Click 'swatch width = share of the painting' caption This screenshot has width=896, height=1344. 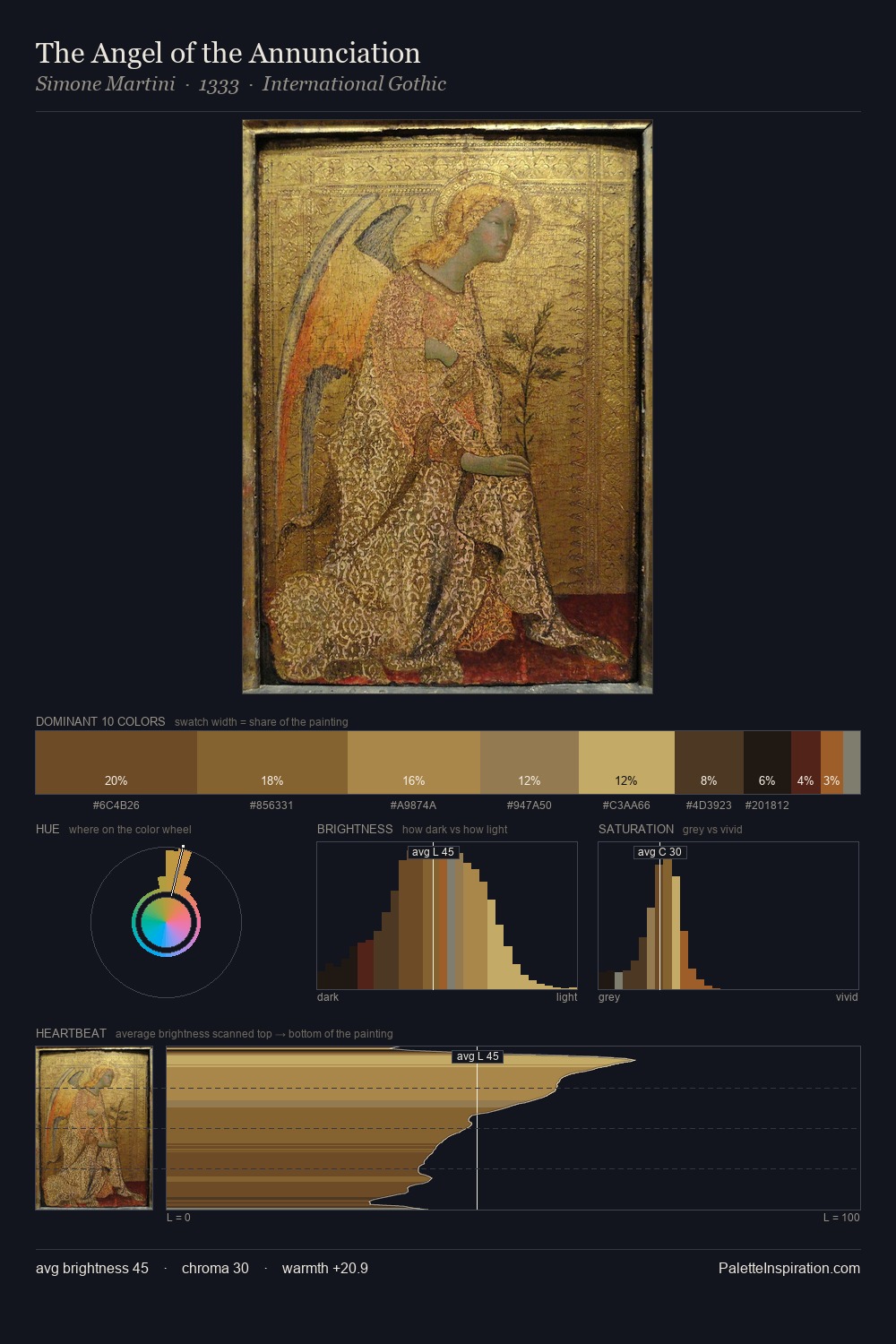click(262, 722)
